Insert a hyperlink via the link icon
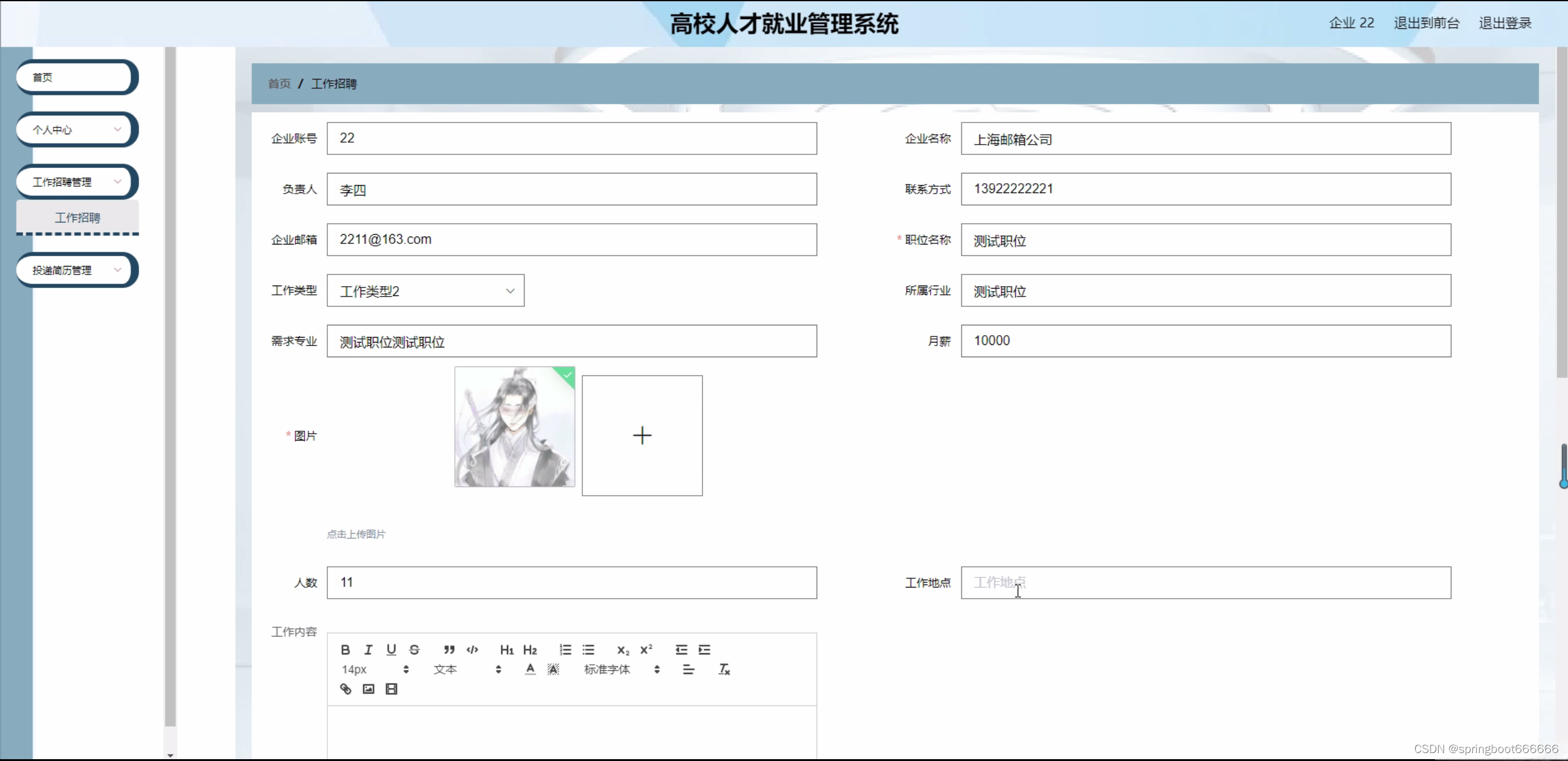This screenshot has height=761, width=1568. click(346, 689)
